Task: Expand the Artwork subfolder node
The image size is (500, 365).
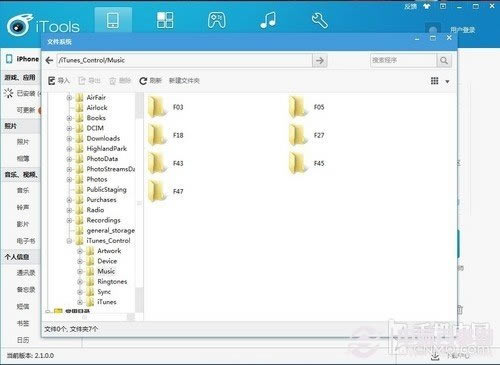Action: click(80, 251)
